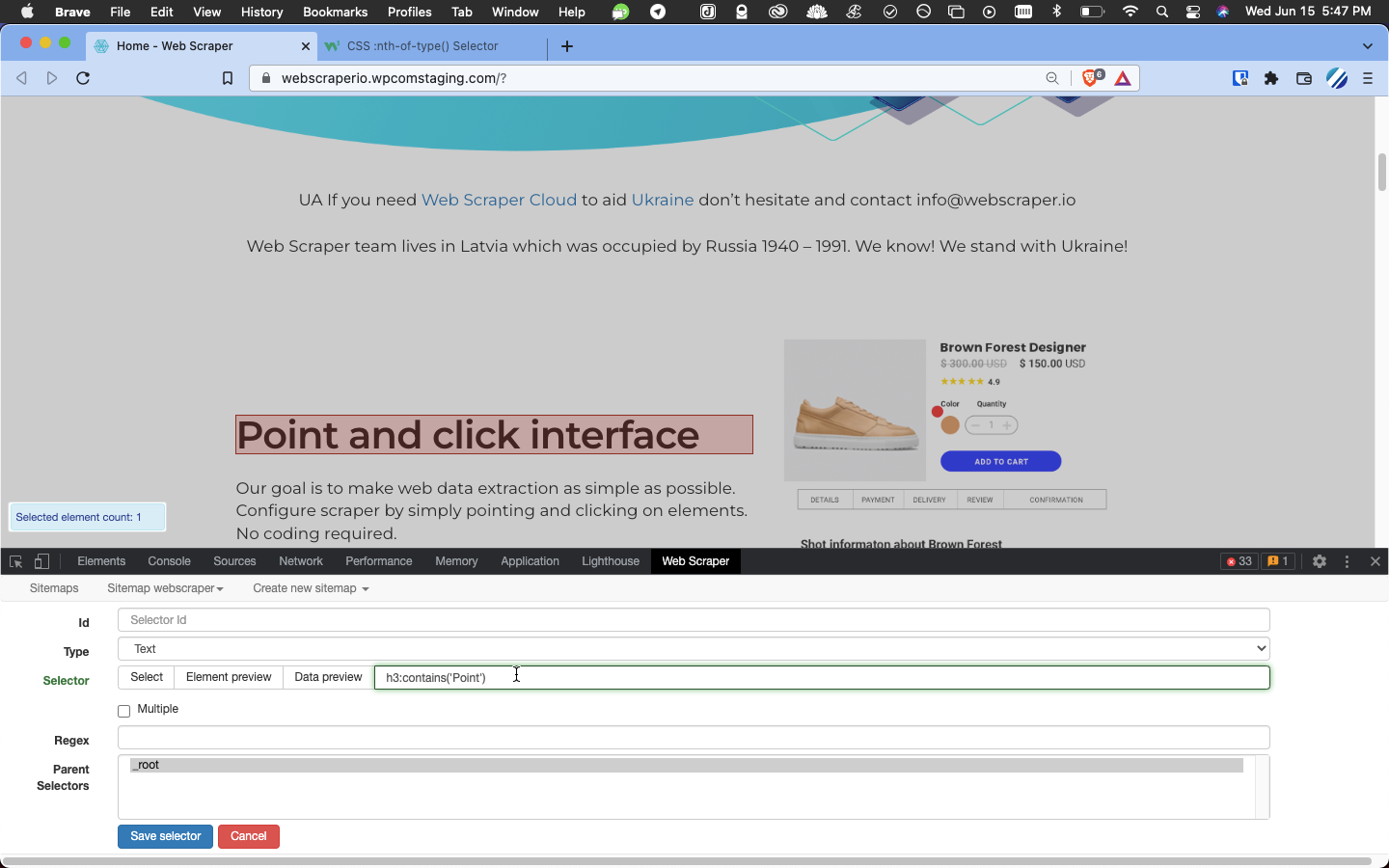Enable the Multiple checkbox
This screenshot has width=1389, height=868.
tap(123, 710)
